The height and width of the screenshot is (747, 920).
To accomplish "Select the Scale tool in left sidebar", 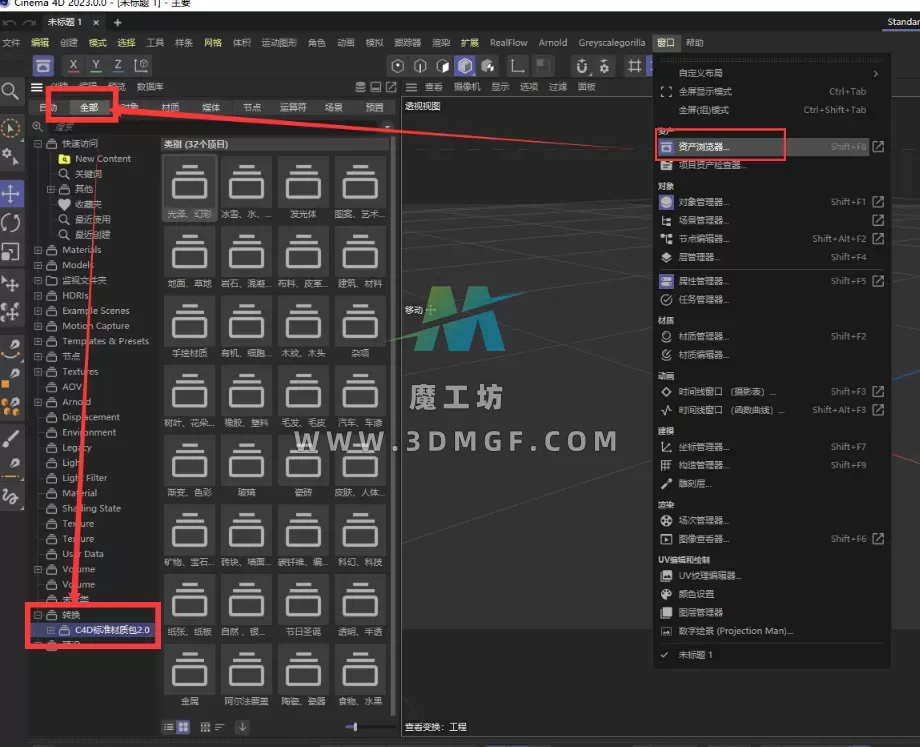I will pos(11,252).
